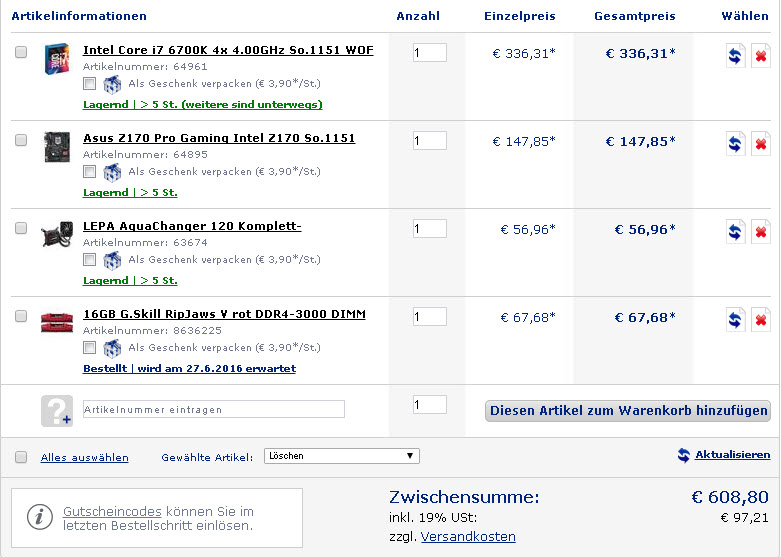
Task: Open Asus Z170 Pro Gaming product link
Action: point(219,138)
